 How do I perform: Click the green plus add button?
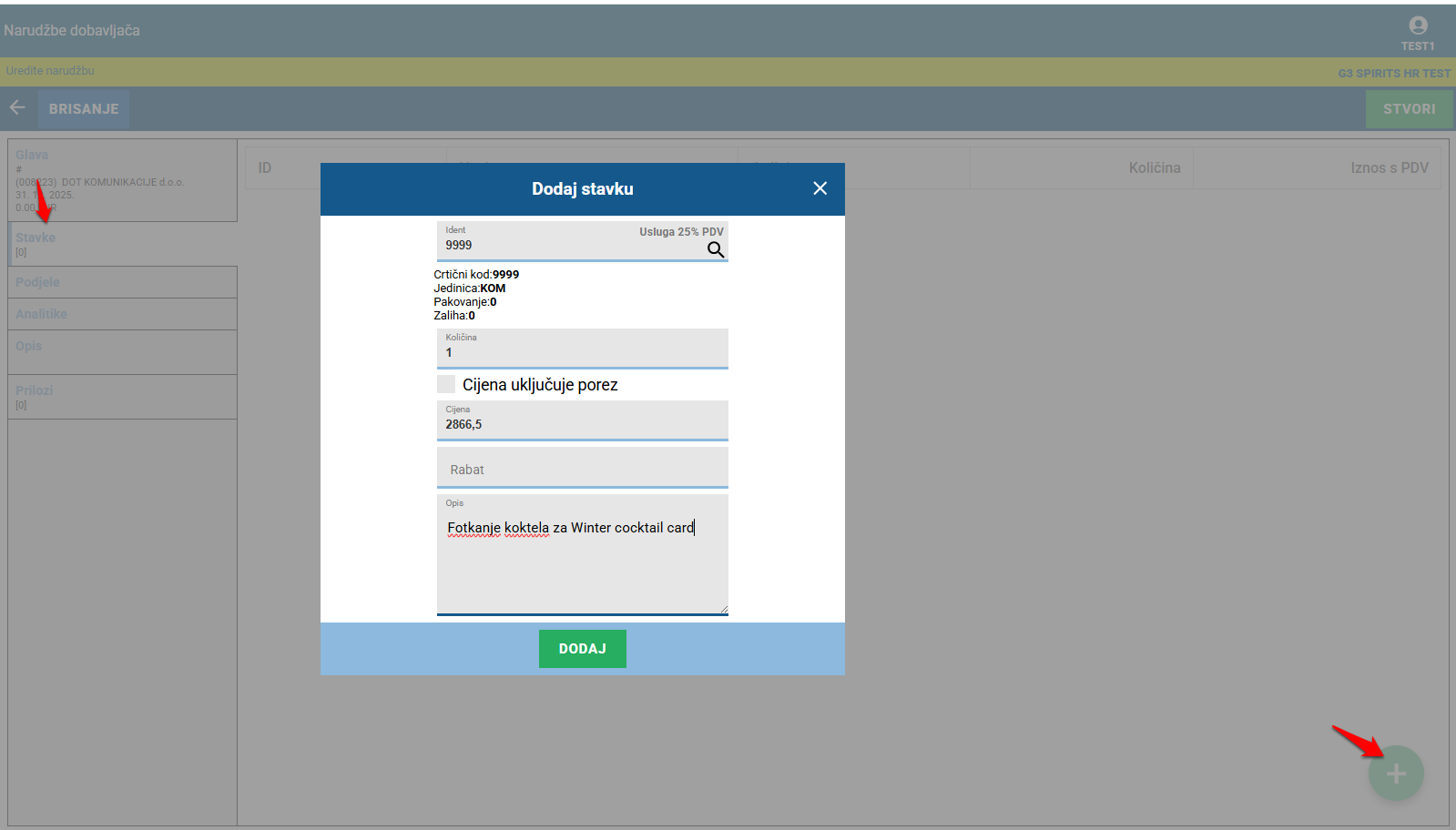click(1395, 774)
